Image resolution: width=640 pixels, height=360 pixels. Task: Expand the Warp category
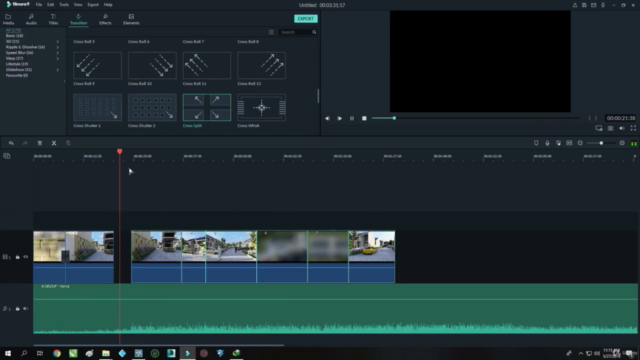click(x=58, y=58)
